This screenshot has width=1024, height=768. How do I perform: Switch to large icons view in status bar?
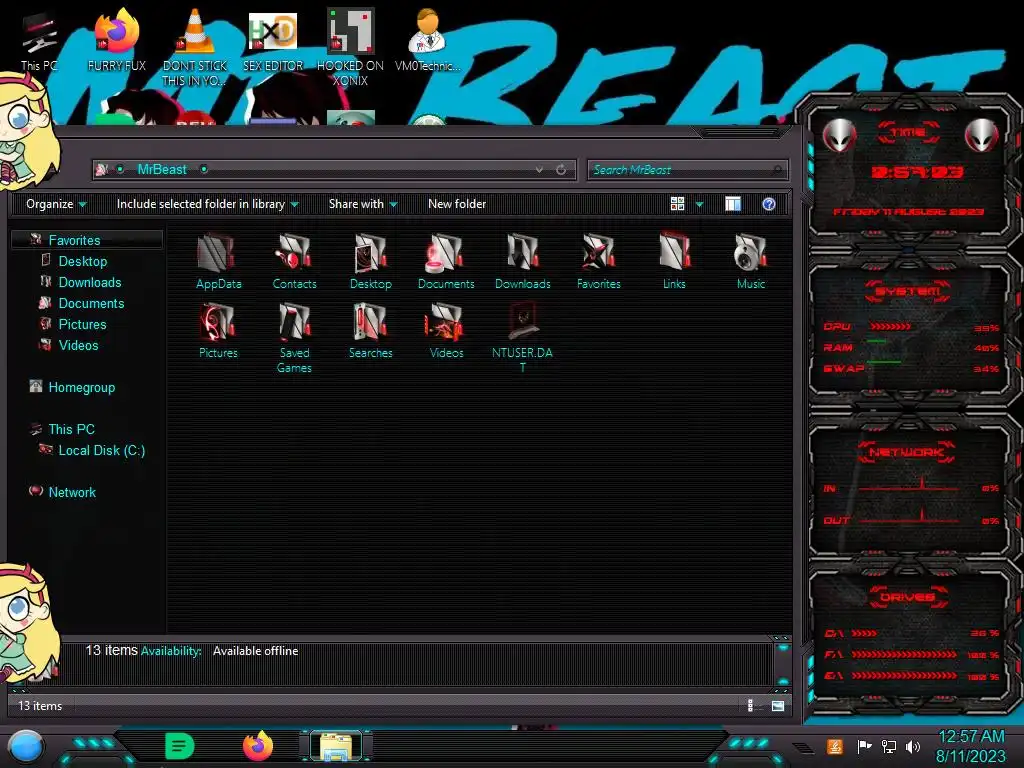[778, 705]
